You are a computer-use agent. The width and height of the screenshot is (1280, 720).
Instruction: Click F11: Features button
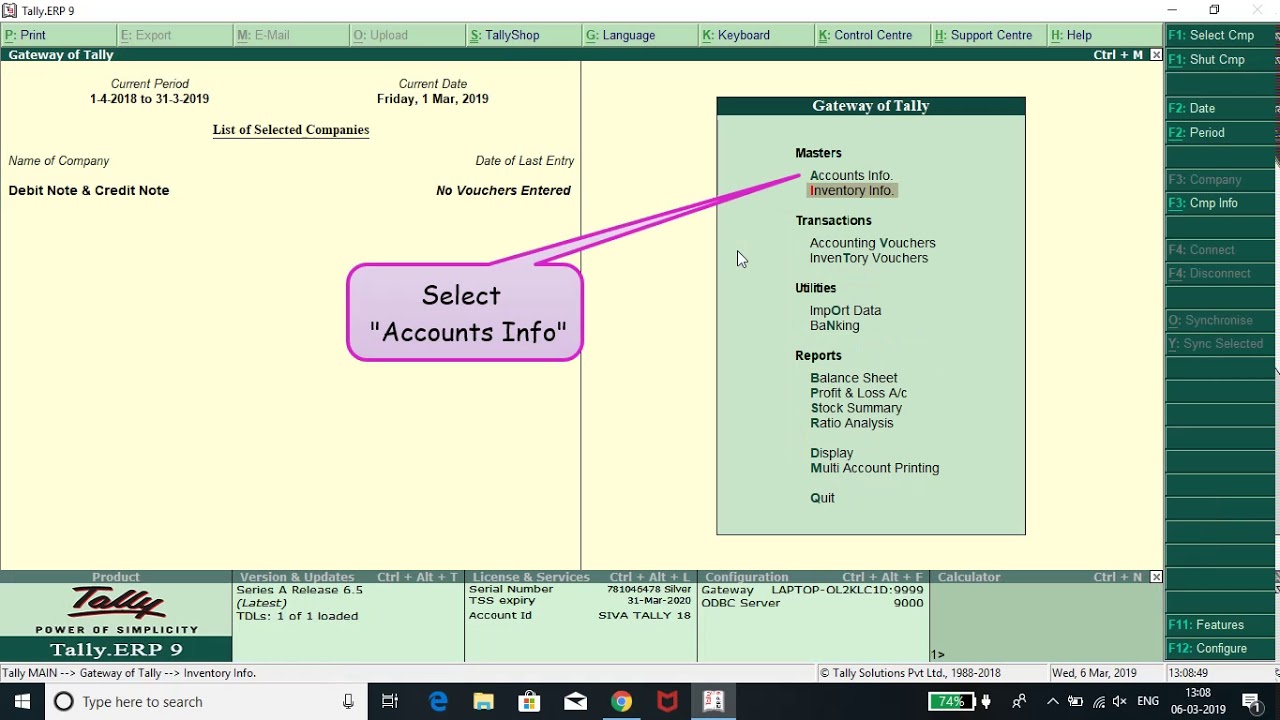[1221, 625]
